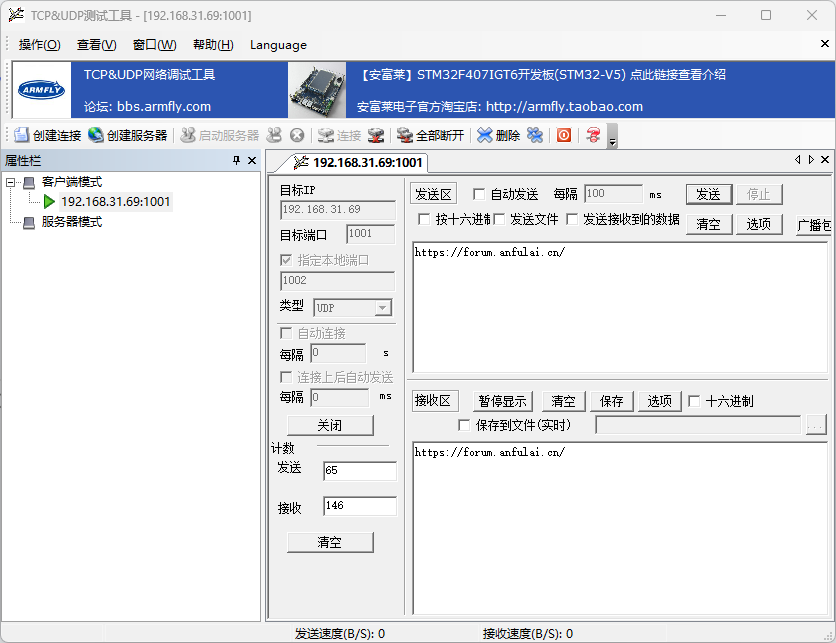Viewport: 836px width, 643px height.
Task: Open the 类型 UDP dropdown
Action: click(x=382, y=308)
